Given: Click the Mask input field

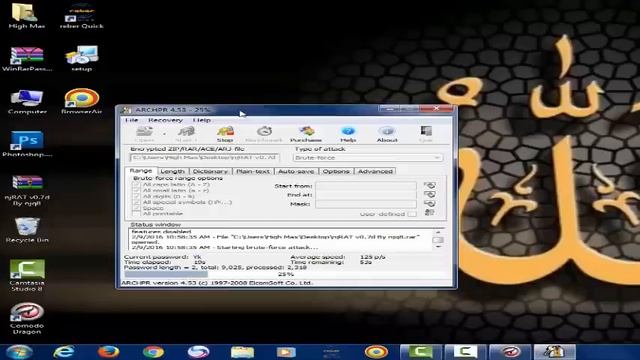Looking at the screenshot, I should pos(366,204).
